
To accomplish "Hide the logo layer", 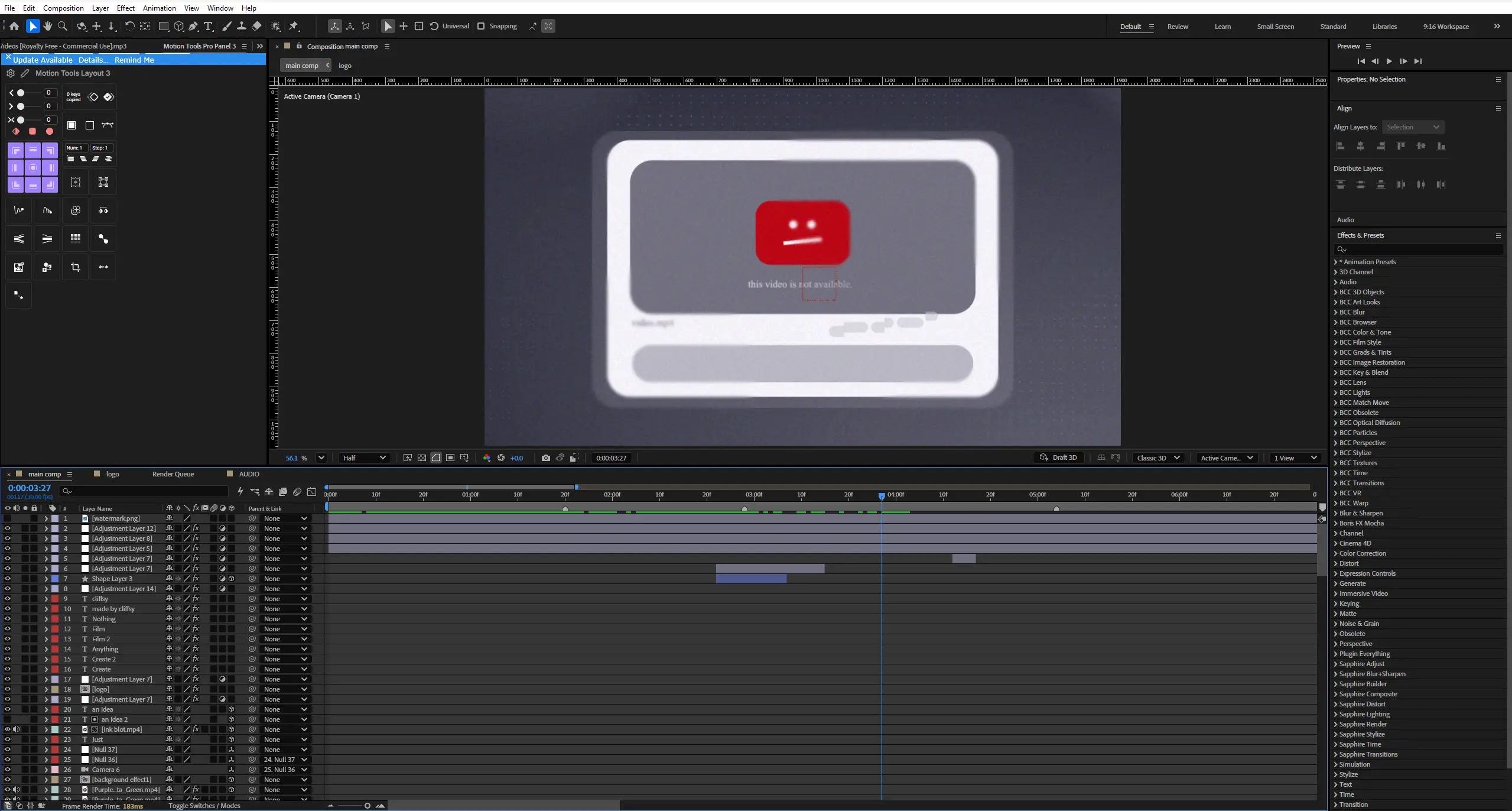I will [x=8, y=689].
